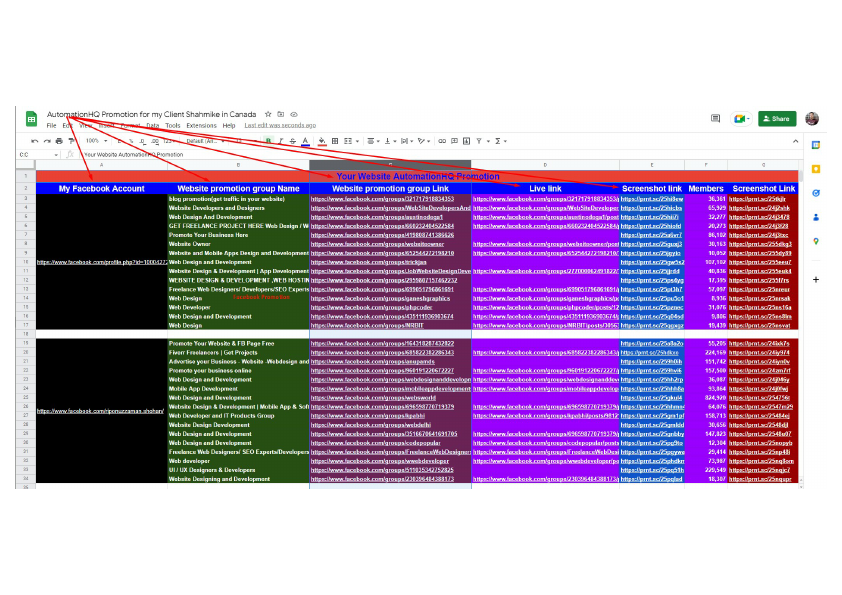This screenshot has width=842, height=595.
Task: Select column D header
Action: (545, 165)
